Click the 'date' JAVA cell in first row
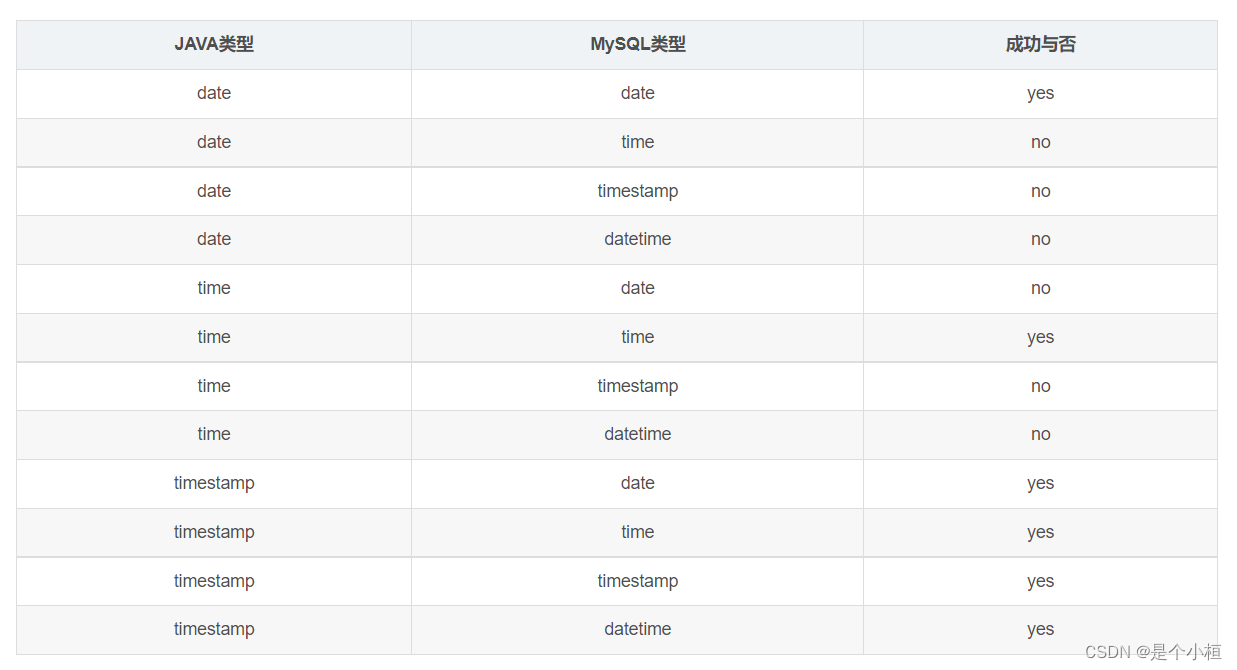Viewport: 1237px width, 670px height. pyautogui.click(x=214, y=94)
